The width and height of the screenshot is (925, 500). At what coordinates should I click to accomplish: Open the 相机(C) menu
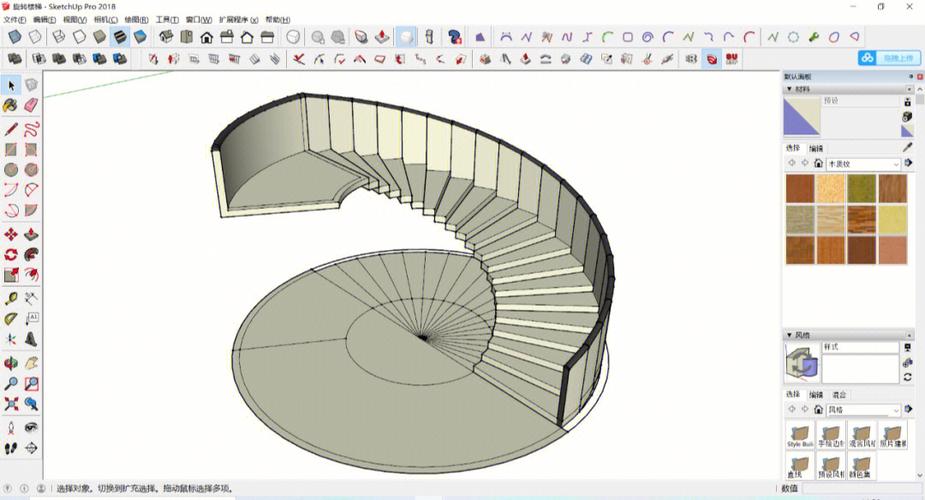click(105, 19)
